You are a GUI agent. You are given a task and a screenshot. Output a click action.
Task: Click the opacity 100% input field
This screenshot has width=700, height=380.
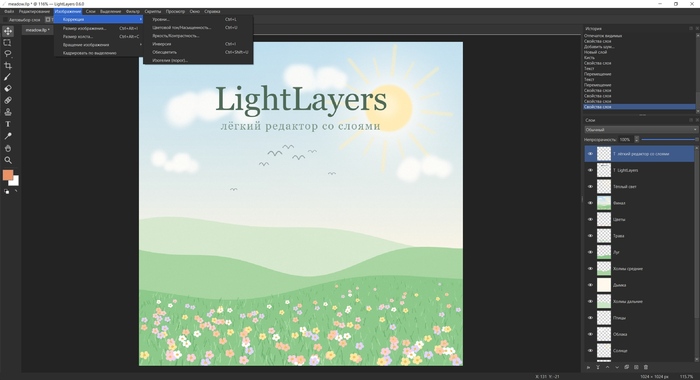pyautogui.click(x=625, y=139)
